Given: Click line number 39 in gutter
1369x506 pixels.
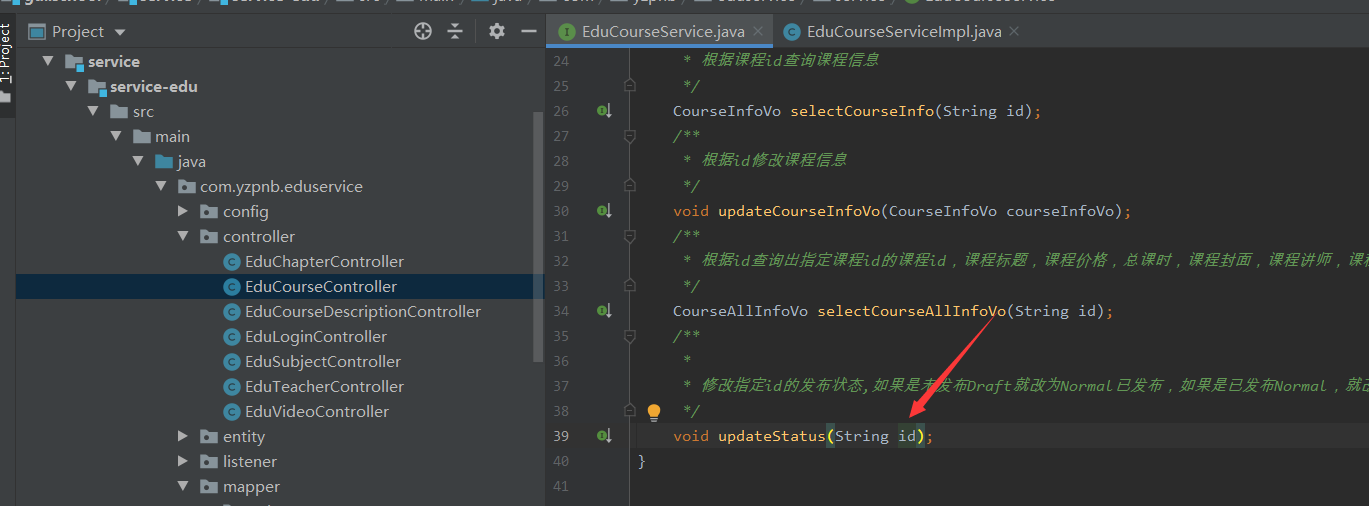Looking at the screenshot, I should [x=560, y=436].
